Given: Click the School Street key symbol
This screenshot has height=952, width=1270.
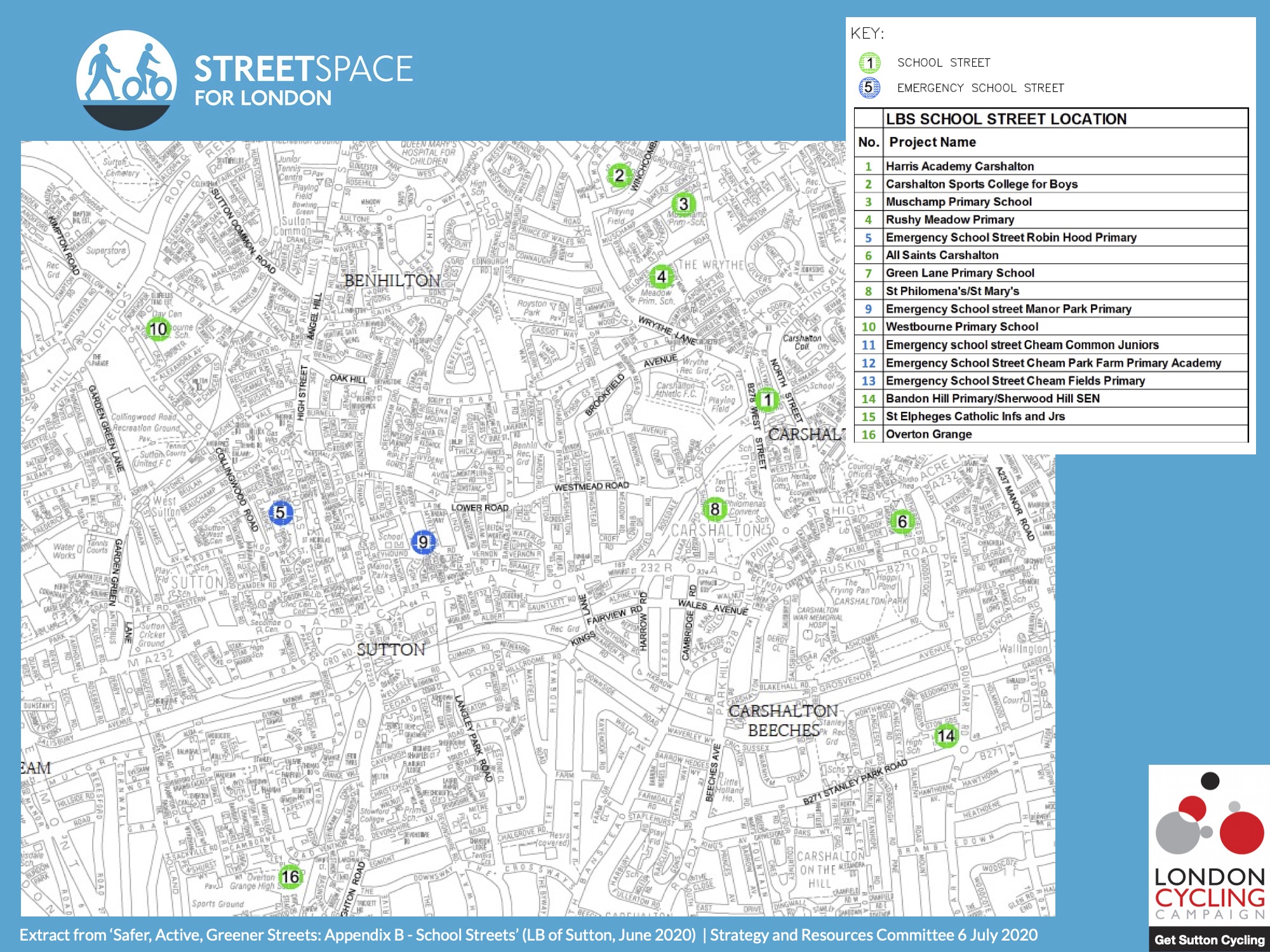Looking at the screenshot, I should 869,63.
